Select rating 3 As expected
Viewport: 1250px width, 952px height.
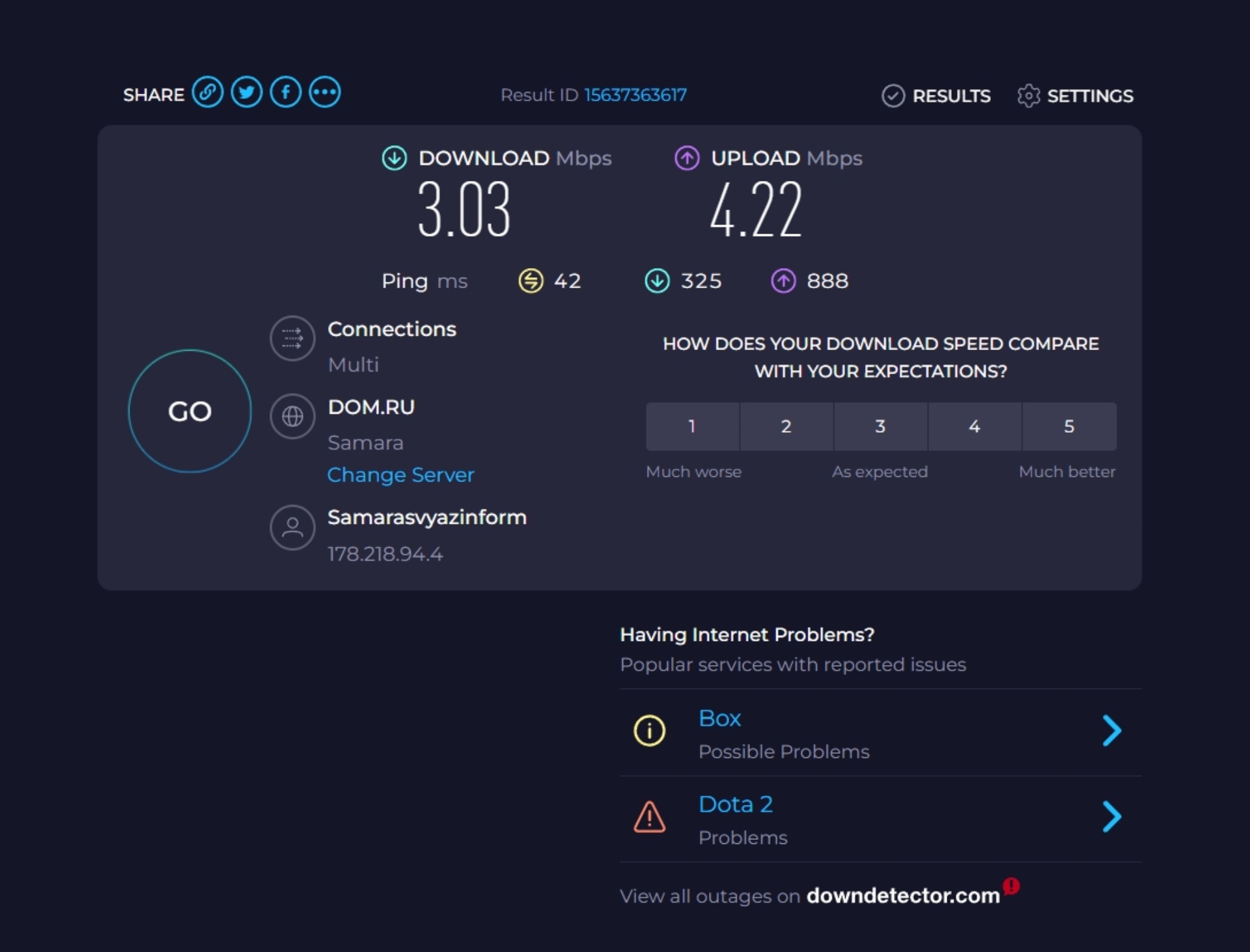coord(879,426)
